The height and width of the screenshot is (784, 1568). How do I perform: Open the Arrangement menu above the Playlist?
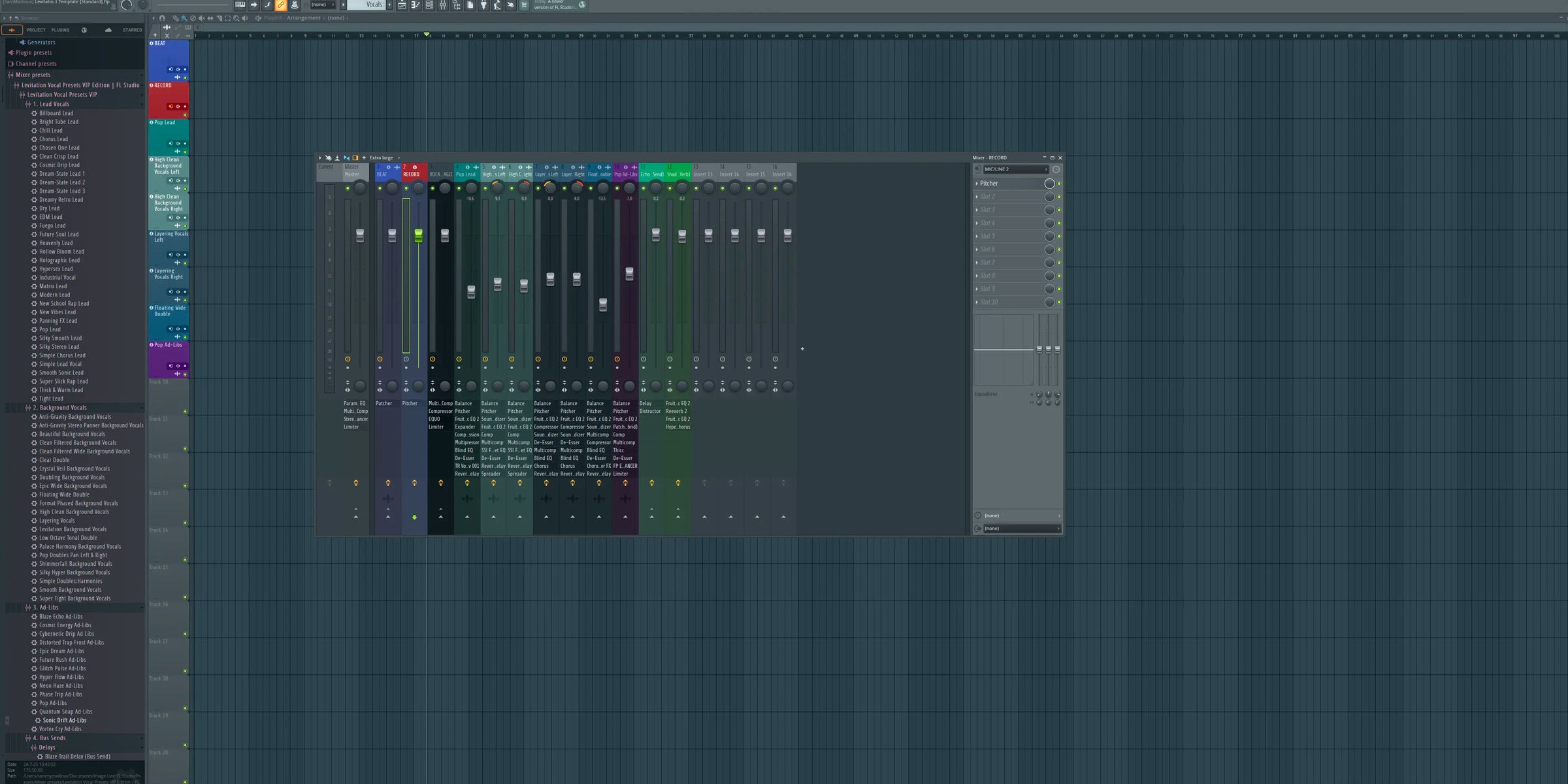pyautogui.click(x=303, y=18)
